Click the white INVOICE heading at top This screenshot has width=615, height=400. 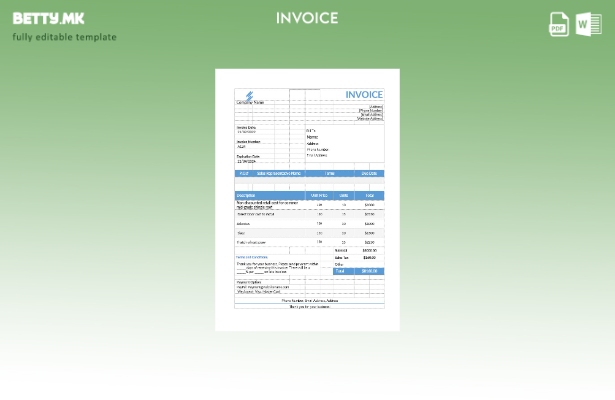[x=307, y=18]
